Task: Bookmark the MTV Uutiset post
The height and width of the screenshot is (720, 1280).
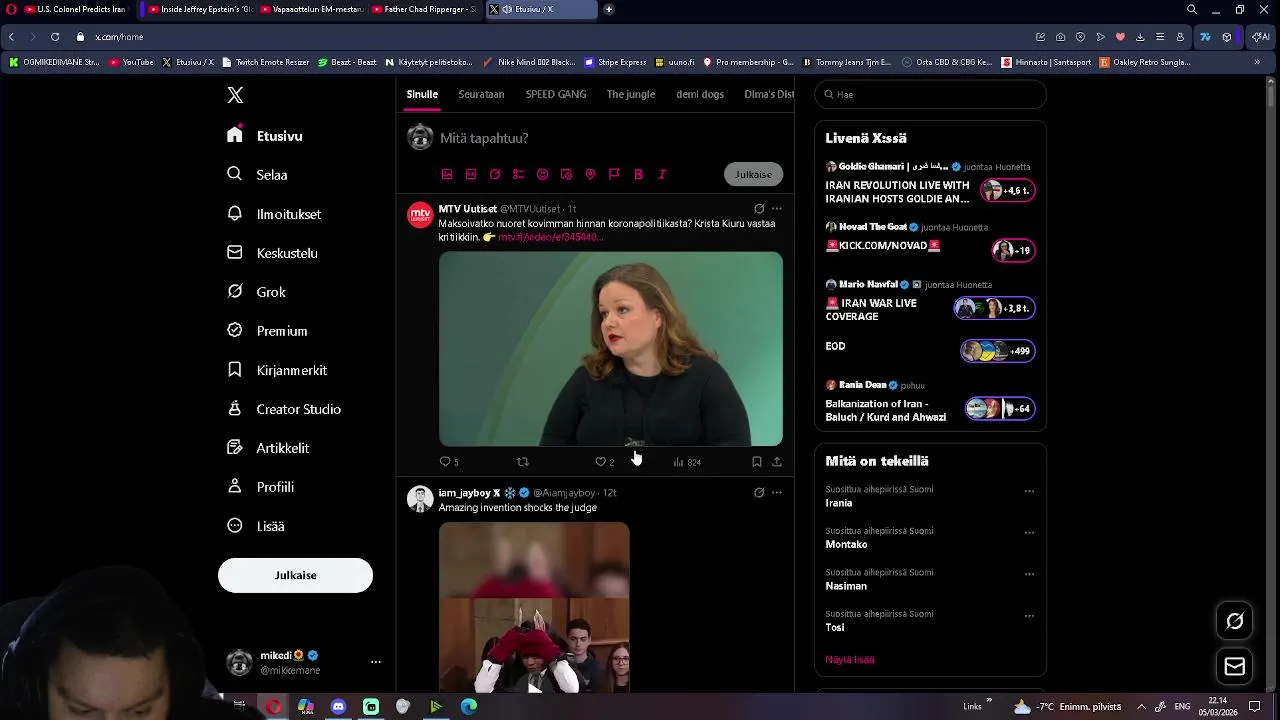Action: 757,462
